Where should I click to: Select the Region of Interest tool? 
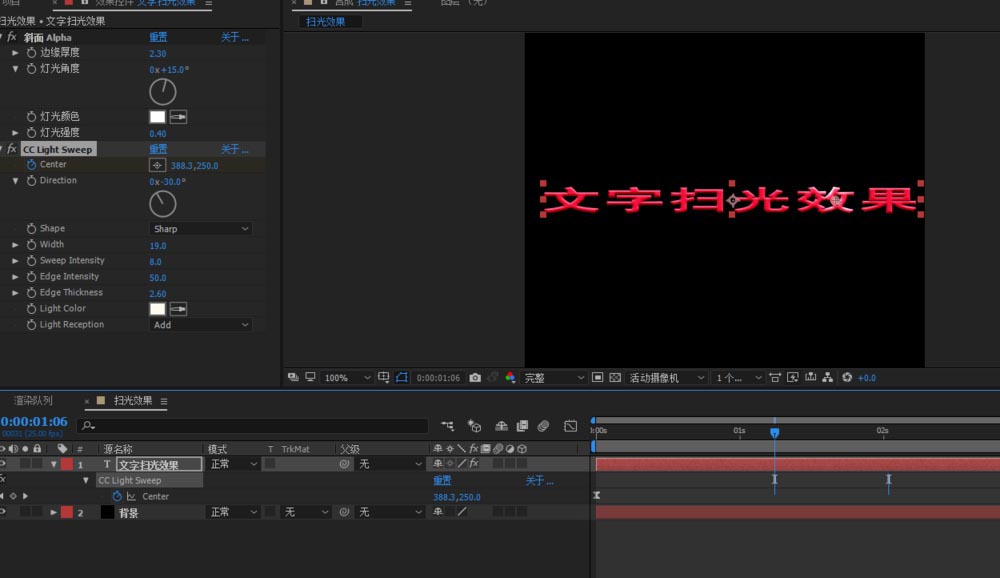403,378
